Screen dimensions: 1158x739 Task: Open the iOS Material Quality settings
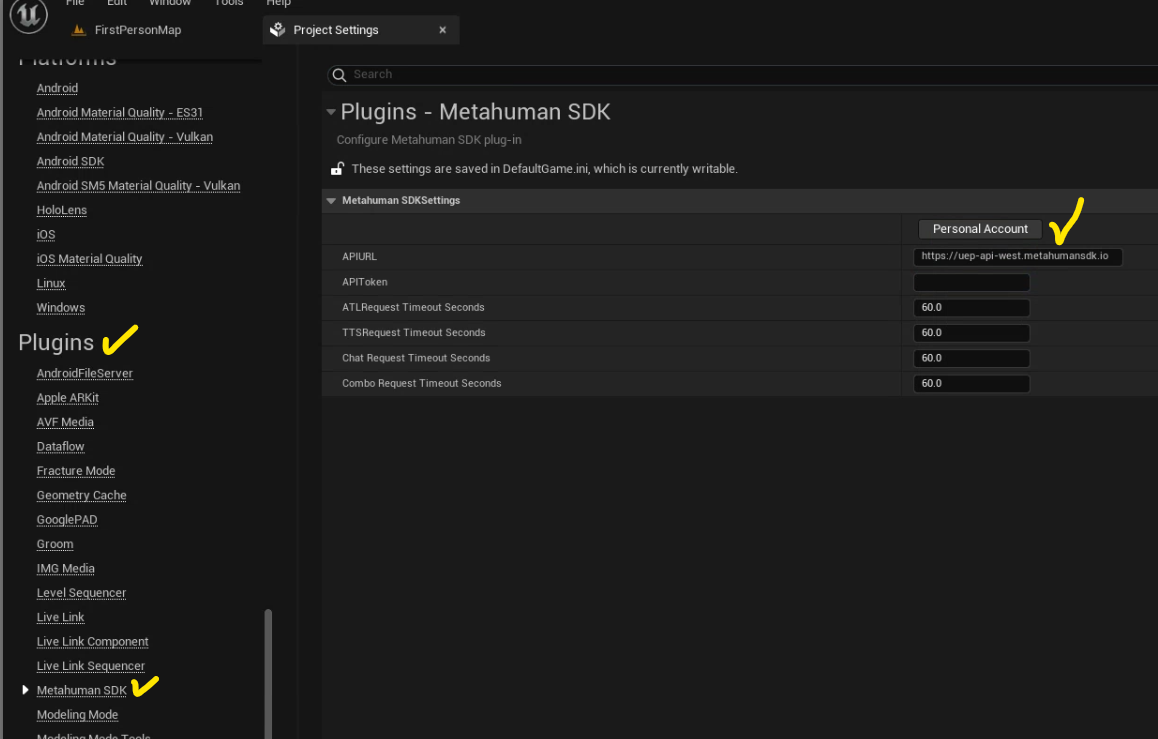[89, 258]
